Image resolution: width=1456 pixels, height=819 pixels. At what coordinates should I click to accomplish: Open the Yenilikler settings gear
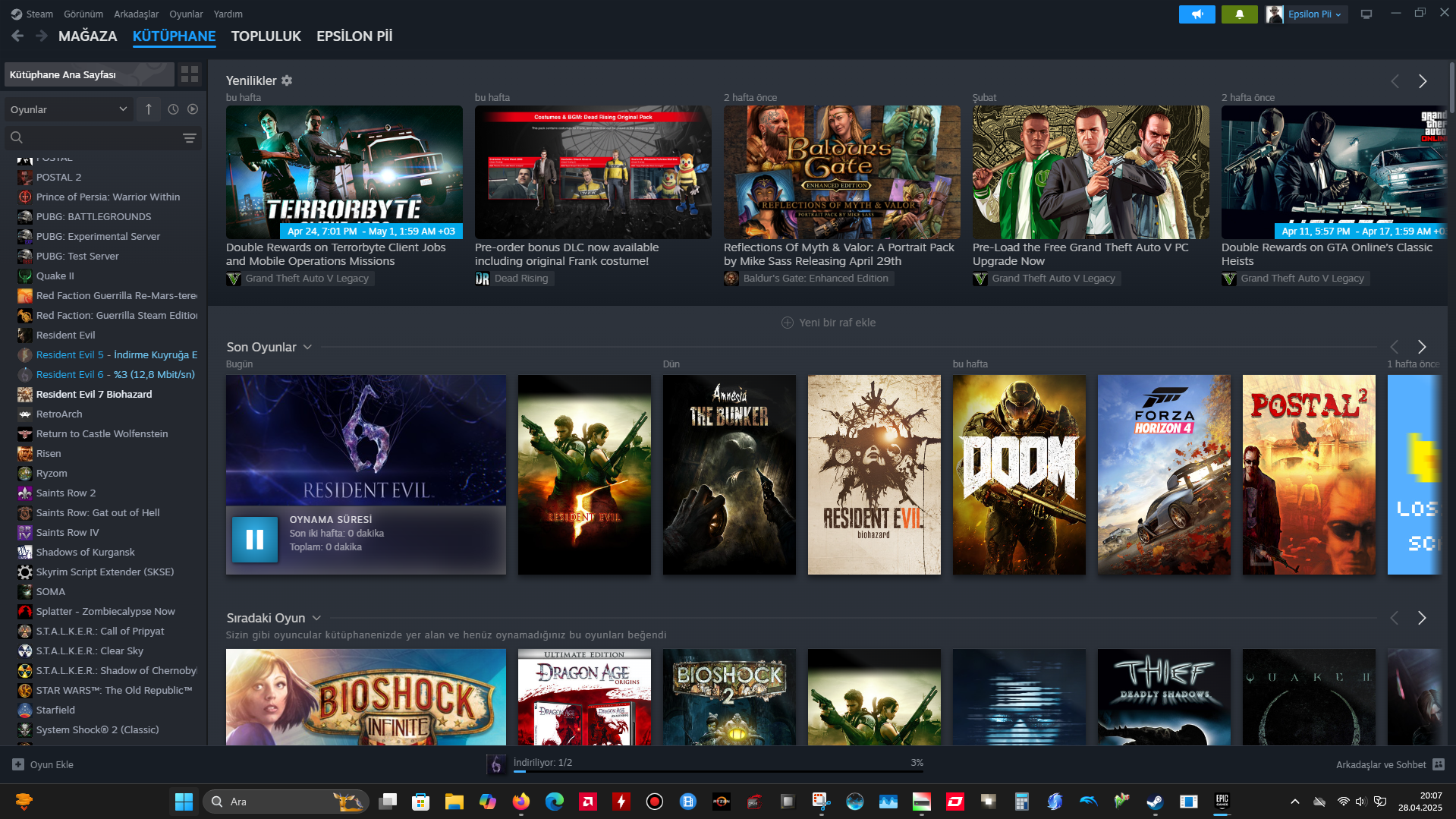[287, 80]
